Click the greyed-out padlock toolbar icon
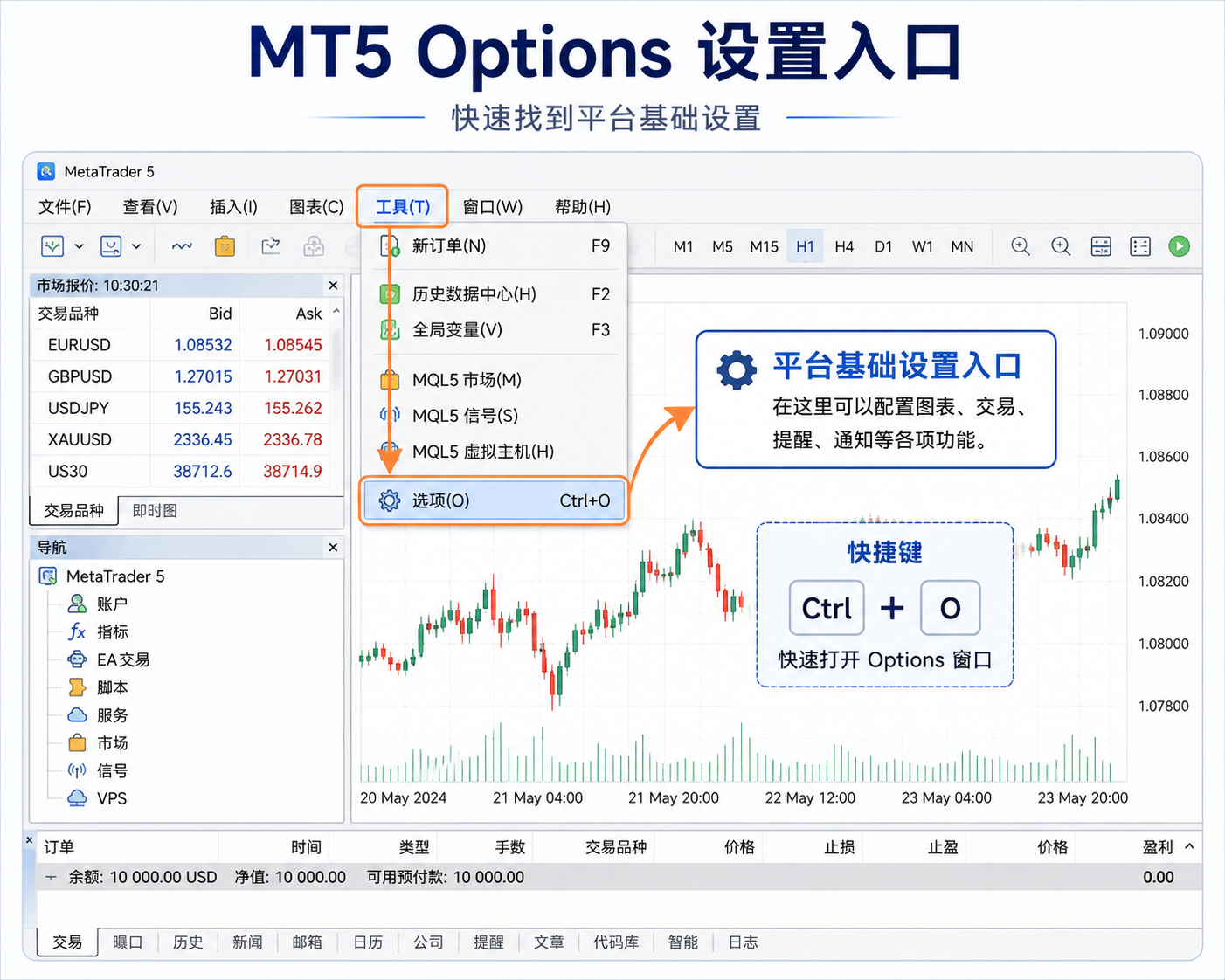This screenshot has width=1225, height=980. point(314,246)
